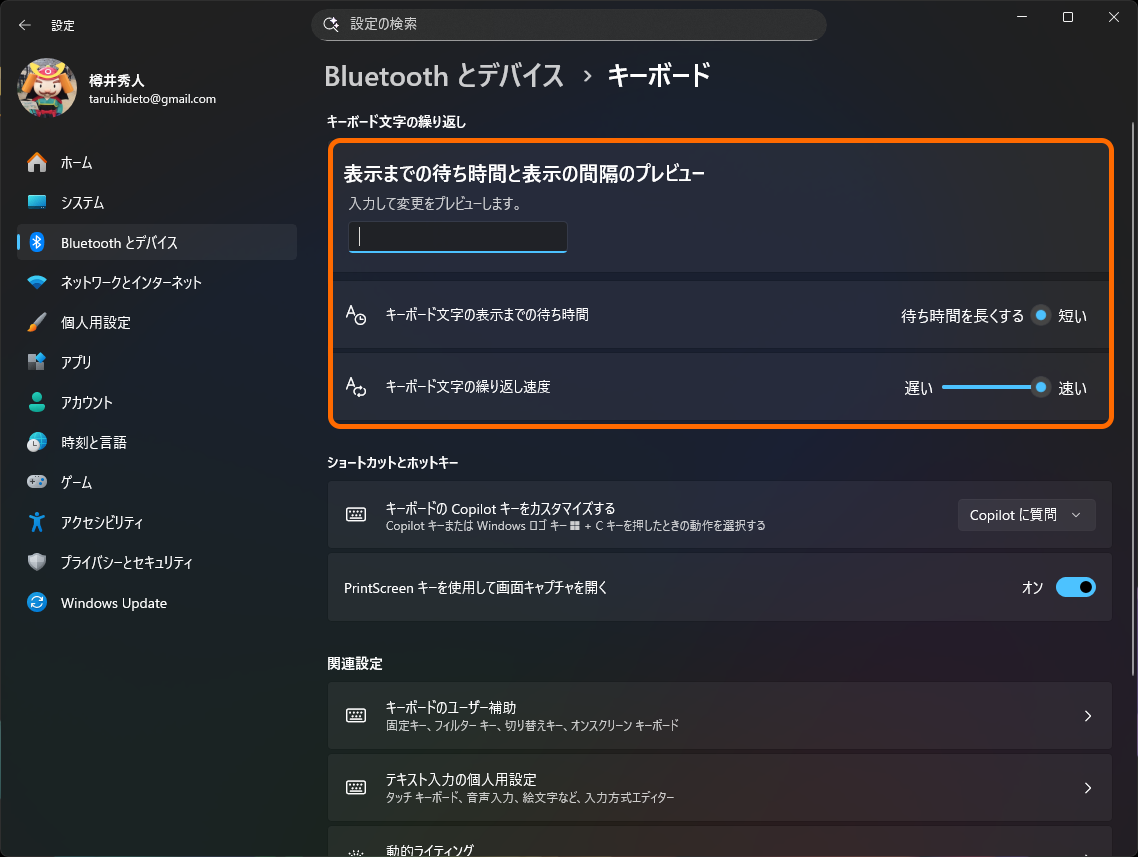The height and width of the screenshot is (857, 1138).
Task: Select the アクセシビリティ sidebar icon
Action: 39,522
